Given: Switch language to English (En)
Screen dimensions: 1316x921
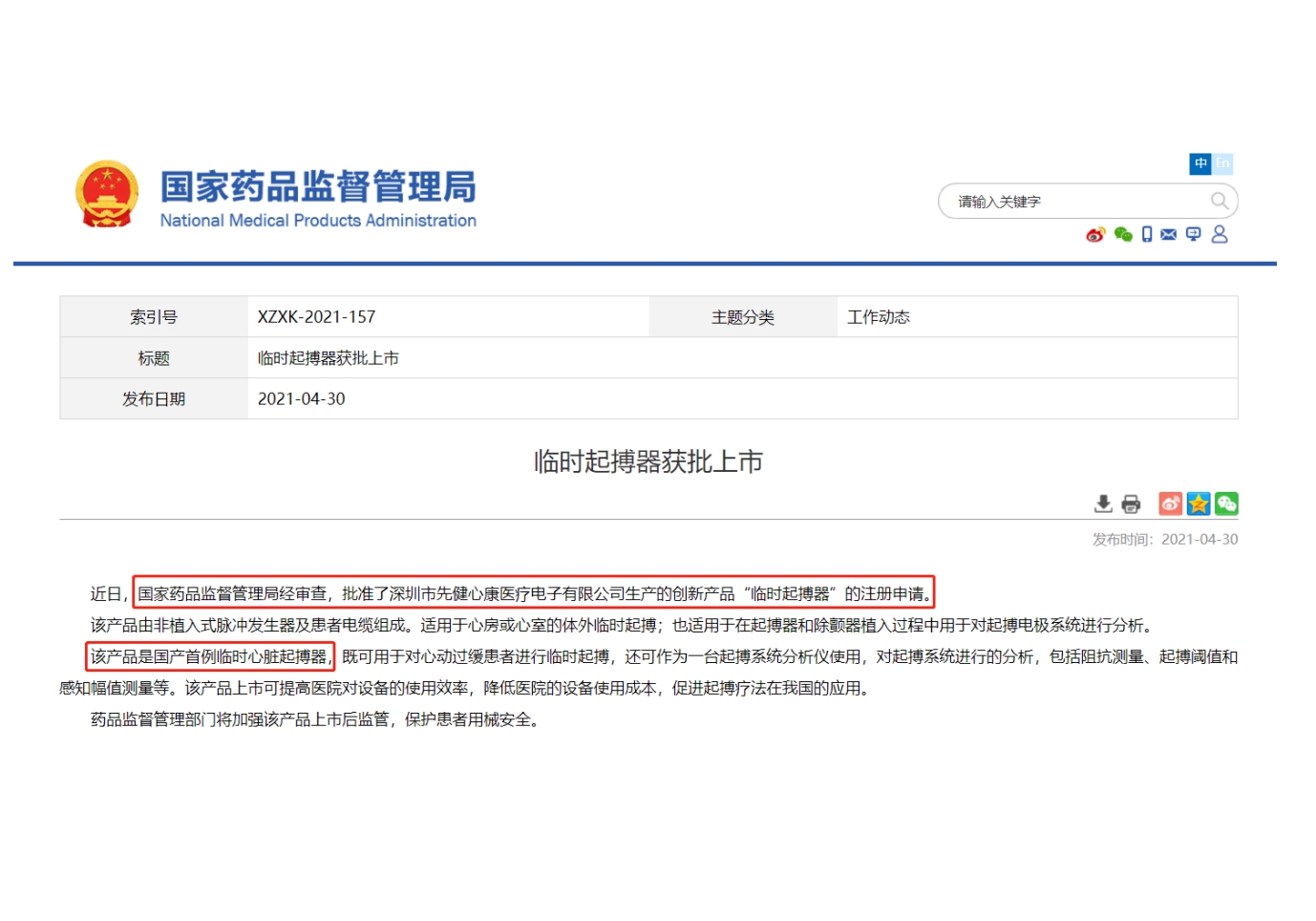Looking at the screenshot, I should pyautogui.click(x=1222, y=163).
